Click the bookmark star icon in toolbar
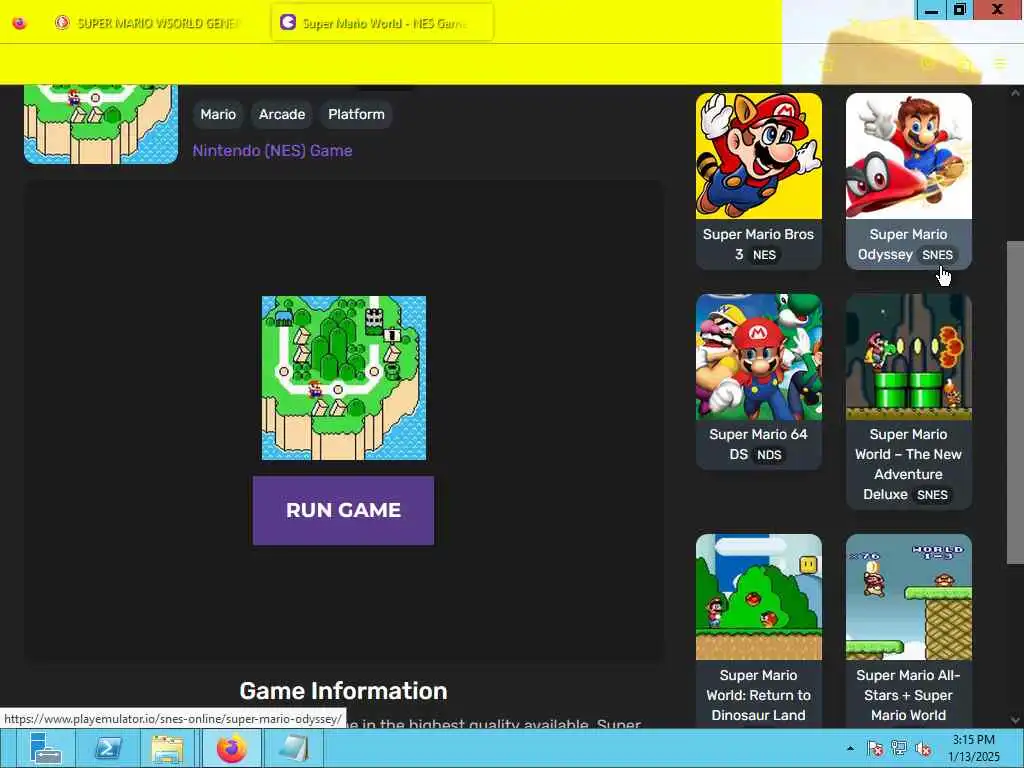Image resolution: width=1024 pixels, height=768 pixels. coord(827,63)
